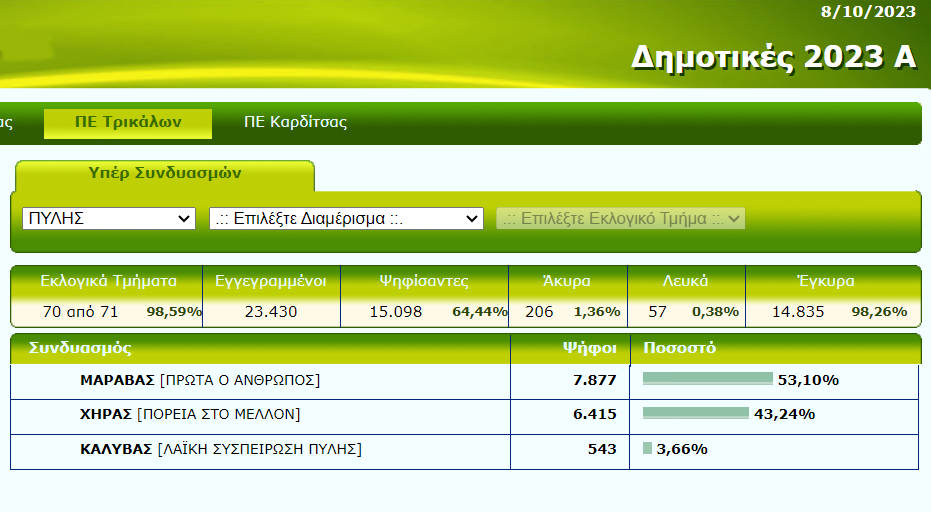This screenshot has width=931, height=512.
Task: Select the ΜΑΡΑΒΑΣ [ΠΡΩΤΑ Ο ΑΝΘΡΩΠΟΣ] entry
Action: (200, 380)
